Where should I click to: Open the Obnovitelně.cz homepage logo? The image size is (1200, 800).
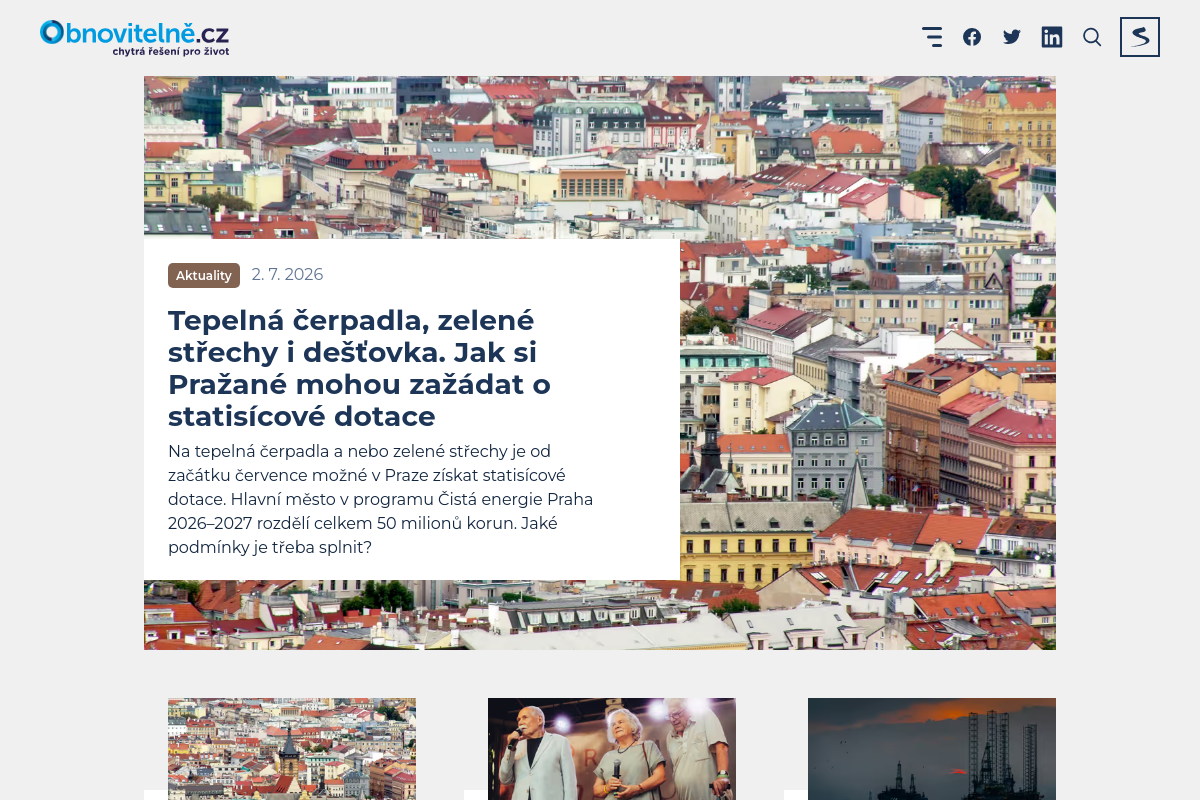[134, 37]
